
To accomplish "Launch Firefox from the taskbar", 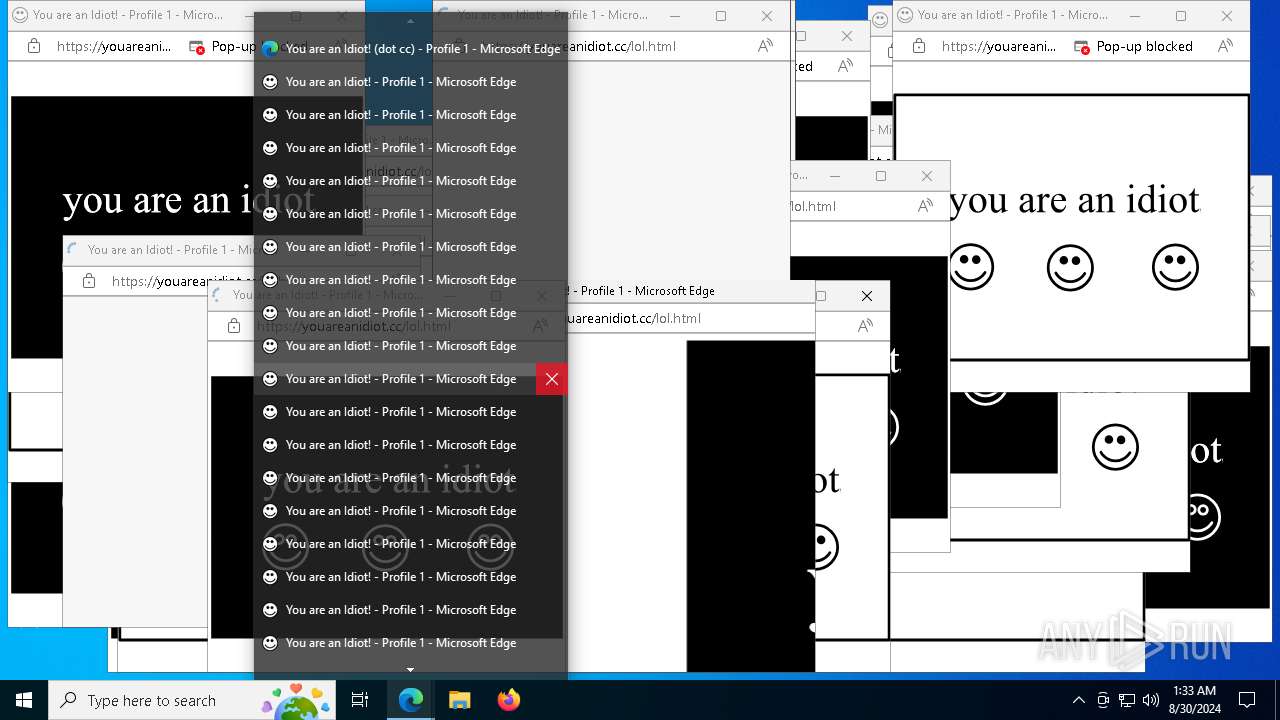I will [508, 700].
